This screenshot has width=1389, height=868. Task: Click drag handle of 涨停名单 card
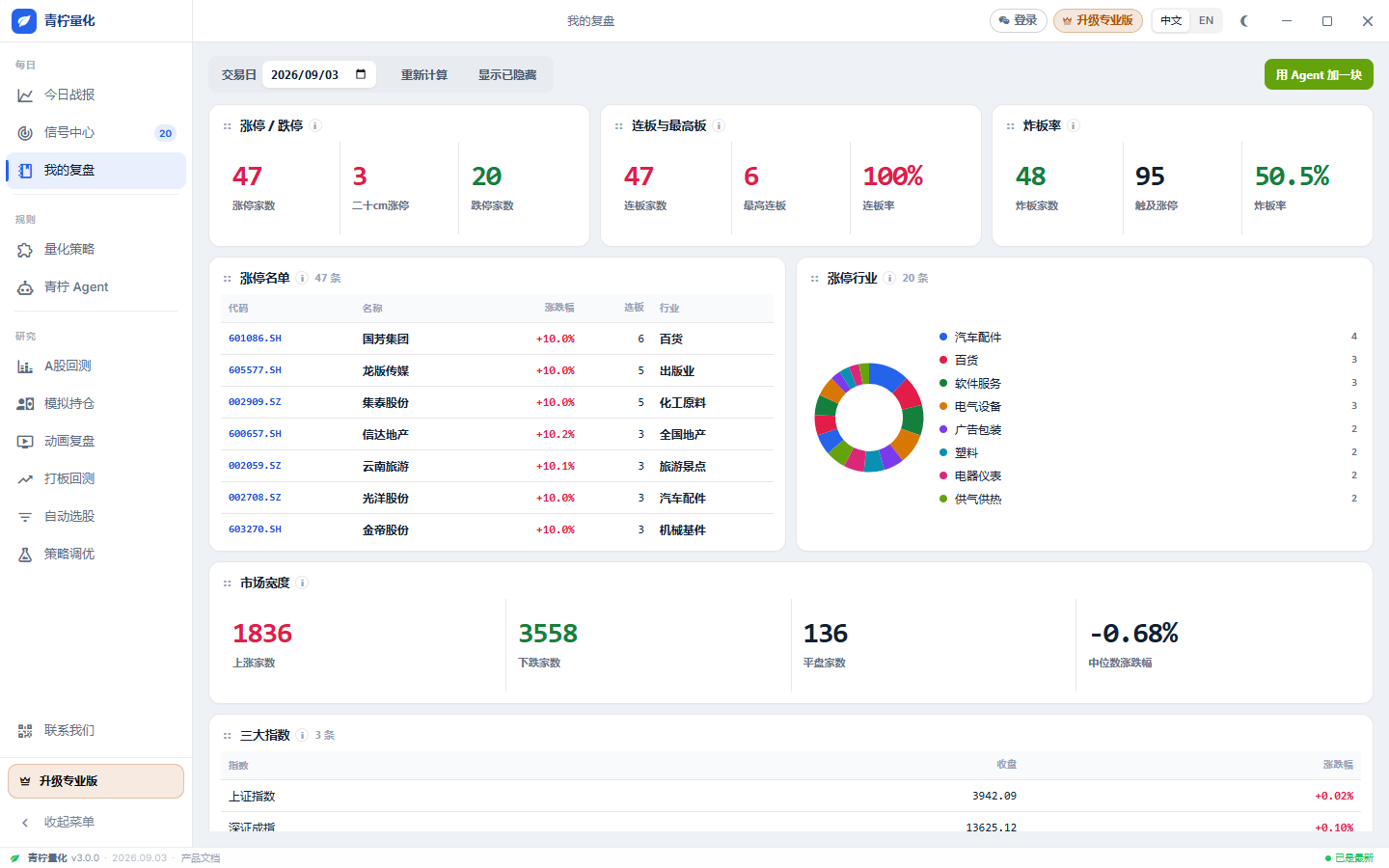(228, 279)
